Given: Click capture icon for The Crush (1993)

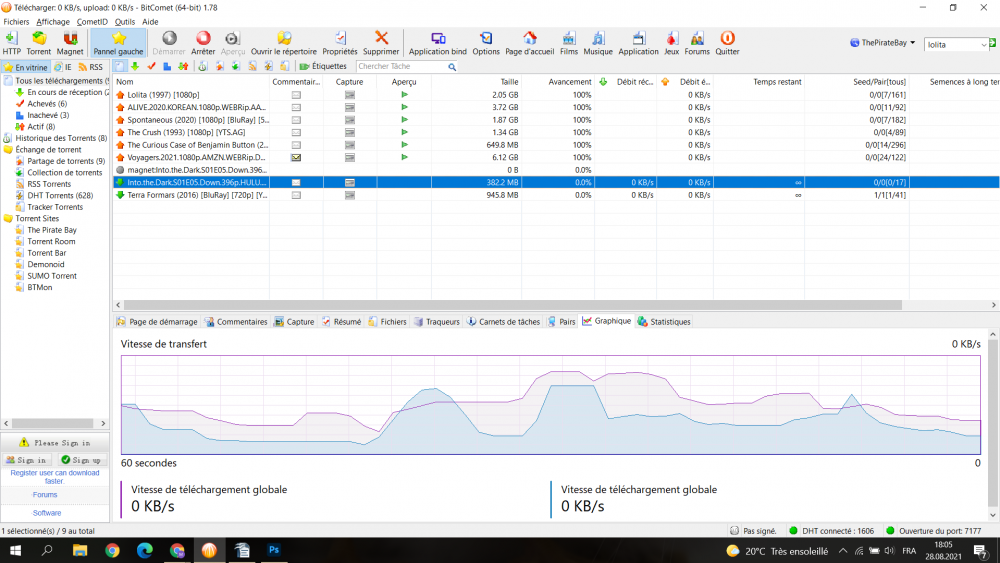Looking at the screenshot, I should point(349,133).
